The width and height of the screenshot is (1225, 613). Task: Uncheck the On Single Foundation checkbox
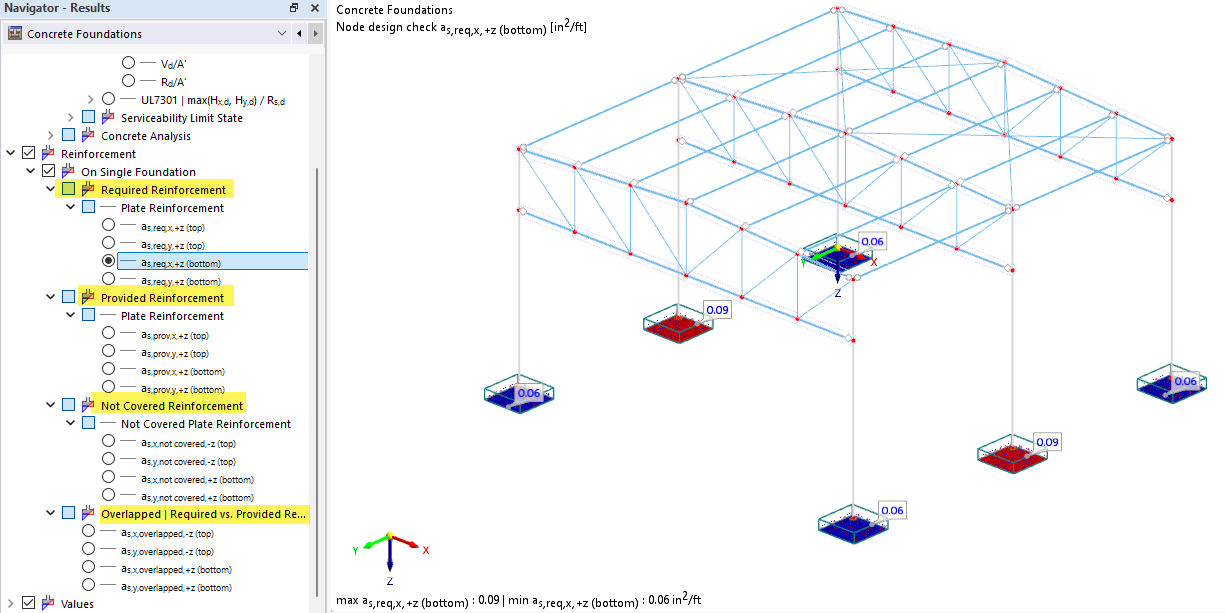(x=46, y=170)
